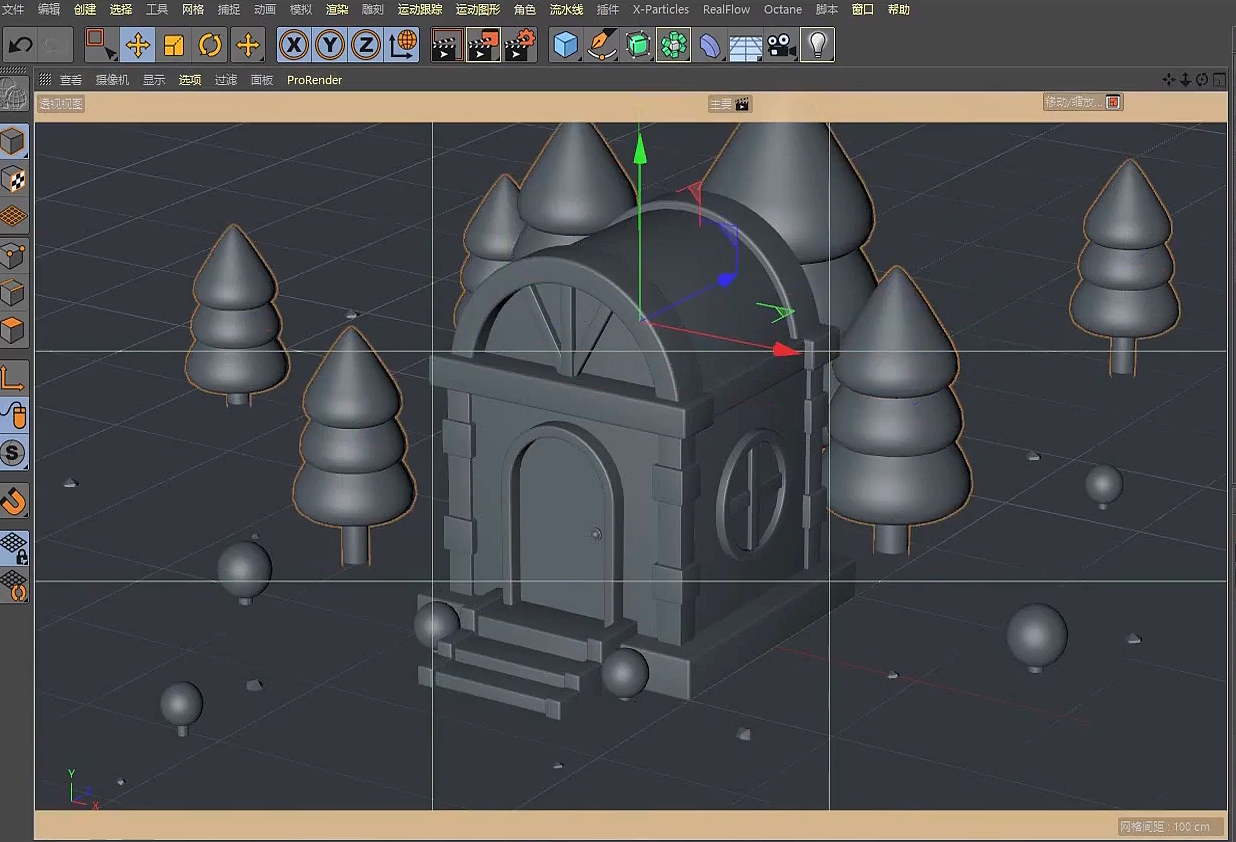The image size is (1236, 842).
Task: Activate Workplane mode with the orange grid icon
Action: (14, 216)
